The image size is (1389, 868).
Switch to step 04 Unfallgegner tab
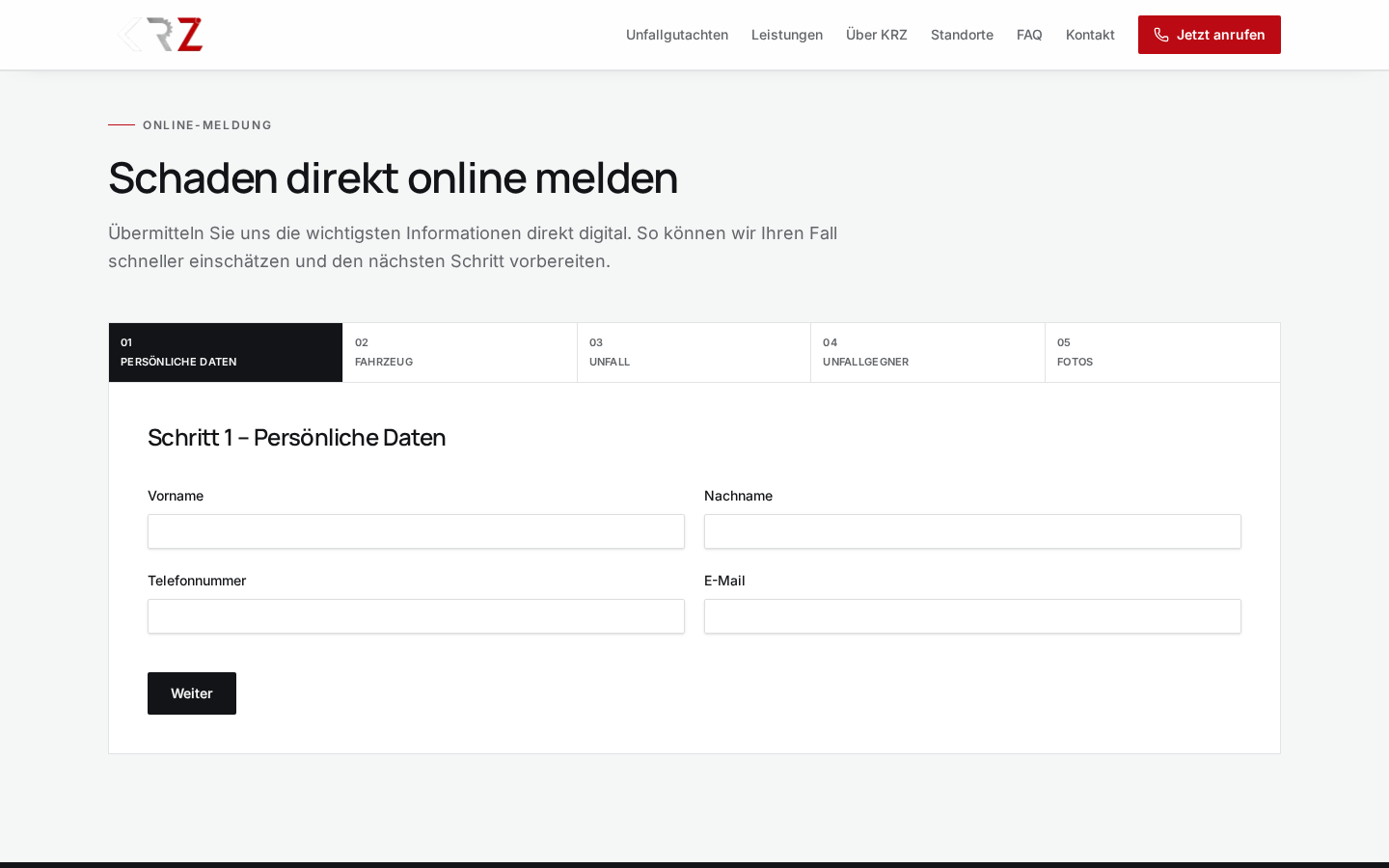click(x=928, y=352)
